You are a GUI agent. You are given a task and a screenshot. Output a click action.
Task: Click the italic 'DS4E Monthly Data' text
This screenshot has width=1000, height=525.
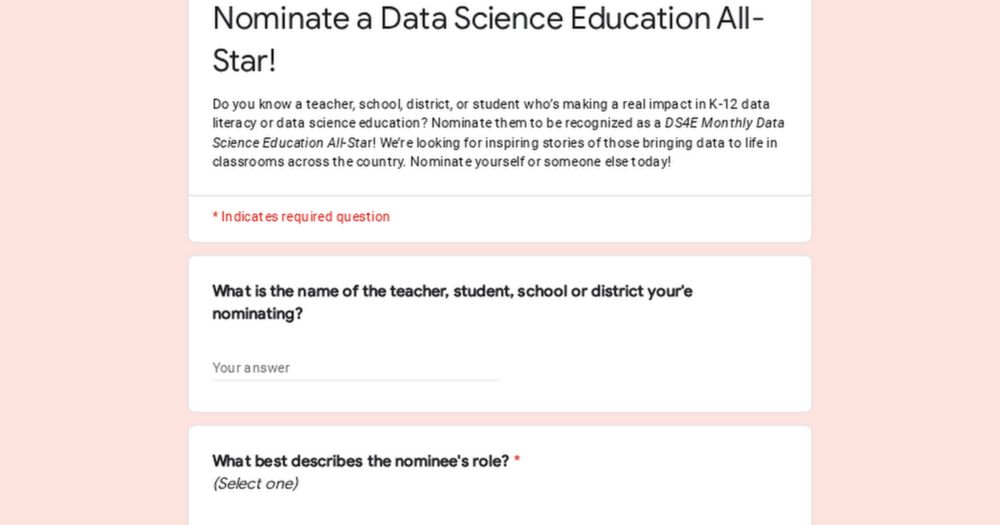coord(724,123)
